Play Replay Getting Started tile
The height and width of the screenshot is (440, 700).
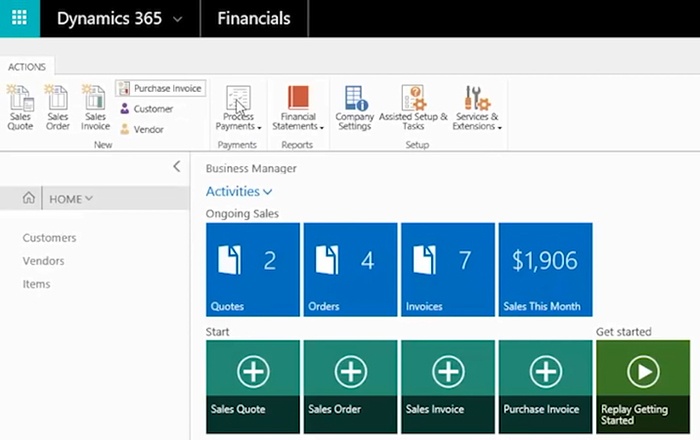tap(643, 386)
